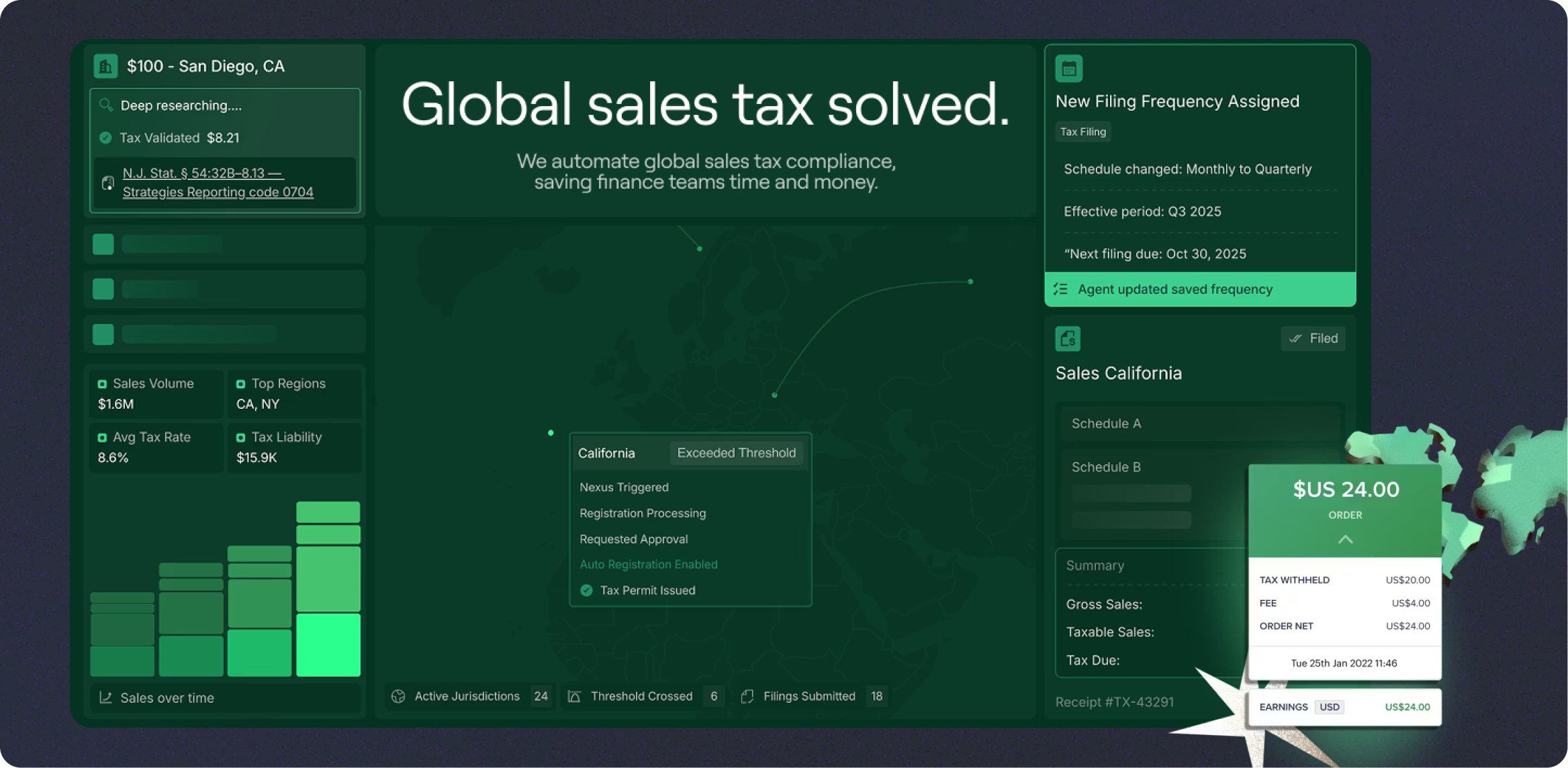Click the tallest bright green bar segment

[x=328, y=644]
